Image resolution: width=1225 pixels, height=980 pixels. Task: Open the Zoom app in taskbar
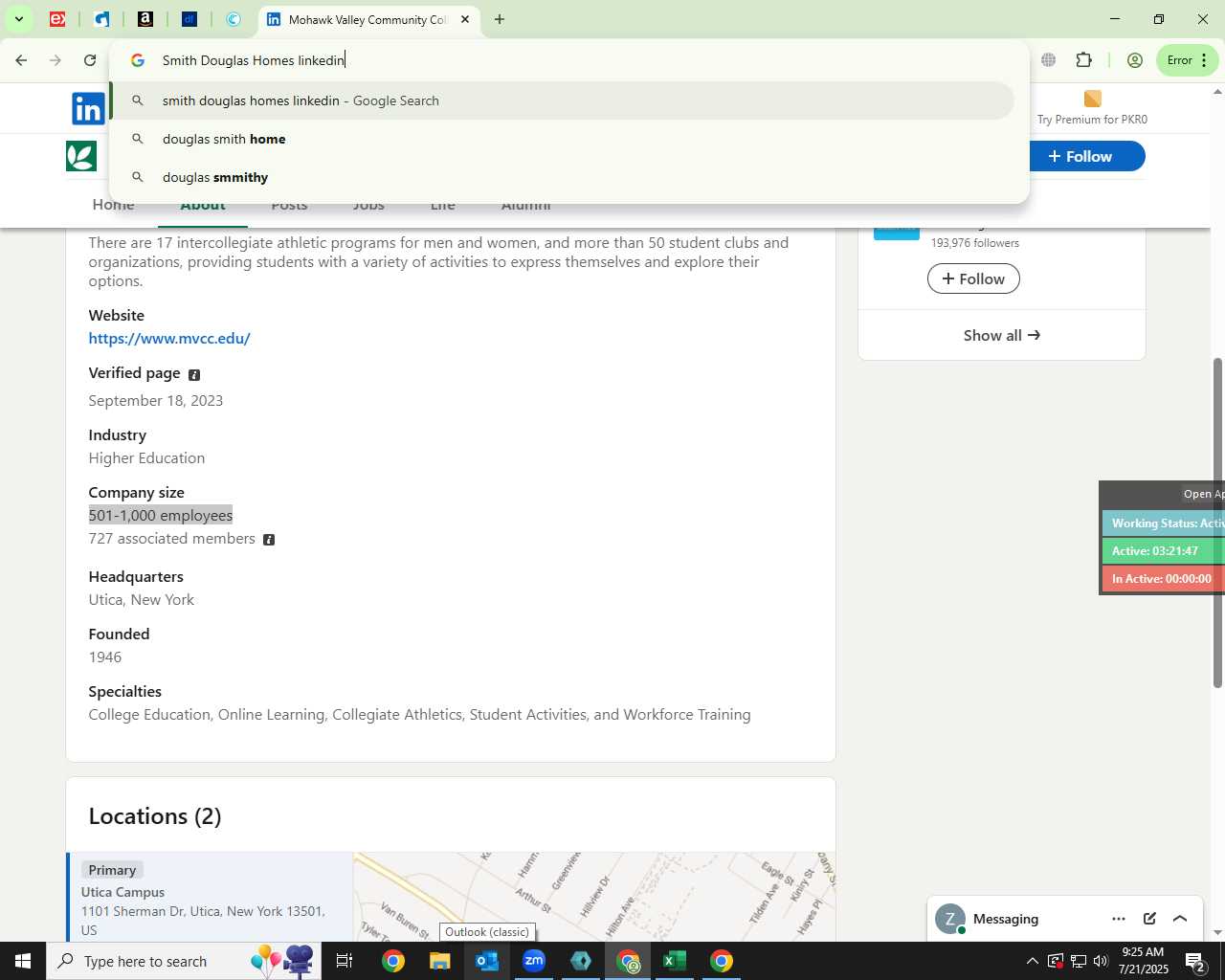(x=534, y=961)
